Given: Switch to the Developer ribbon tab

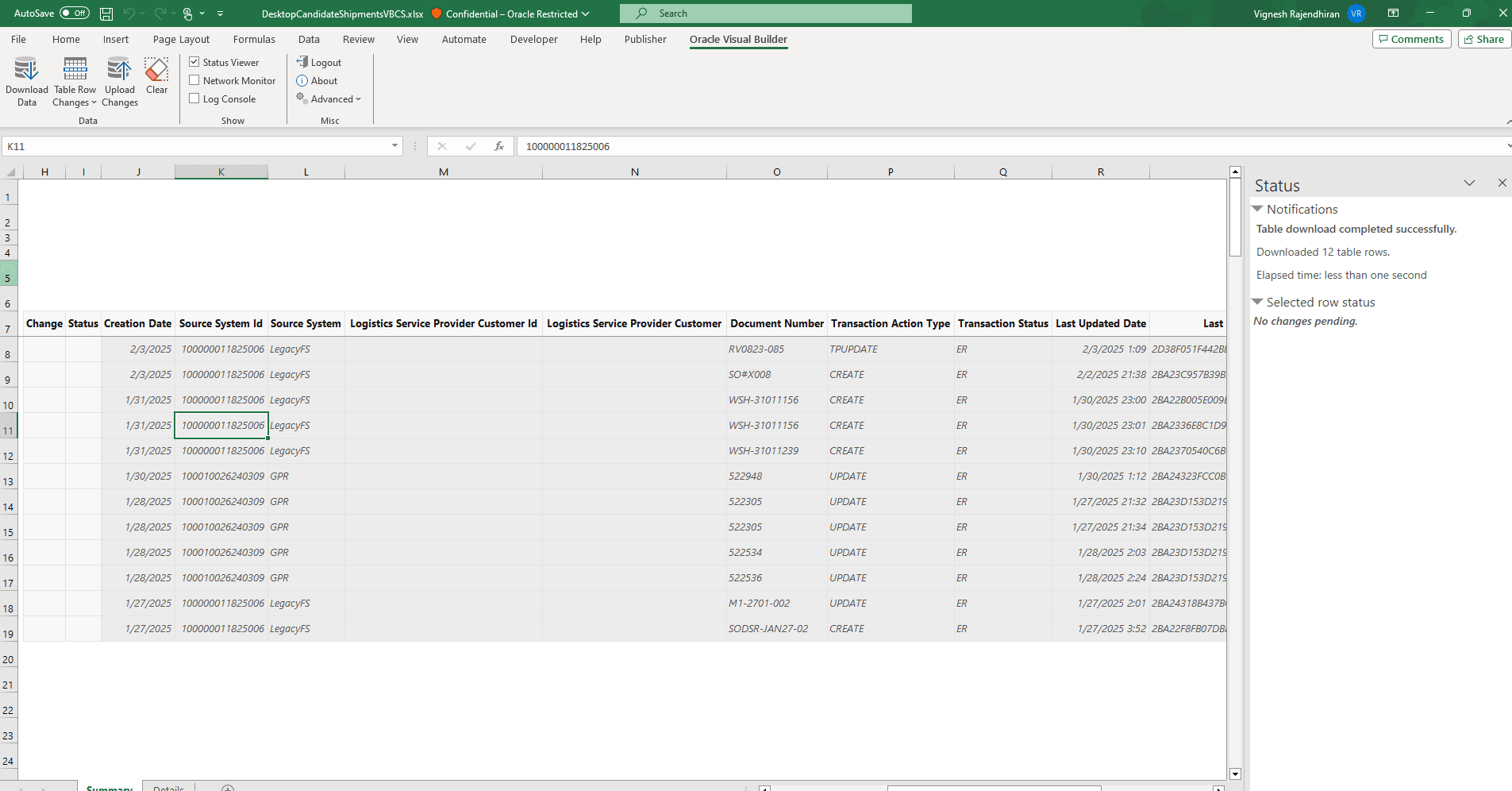Looking at the screenshot, I should [x=533, y=39].
